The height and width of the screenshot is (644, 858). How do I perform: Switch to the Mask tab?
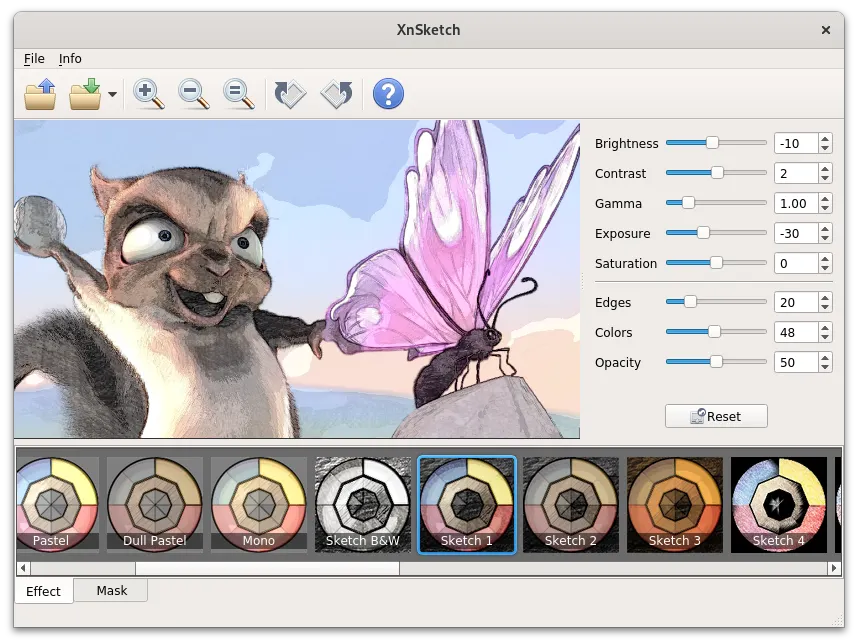tap(111, 590)
